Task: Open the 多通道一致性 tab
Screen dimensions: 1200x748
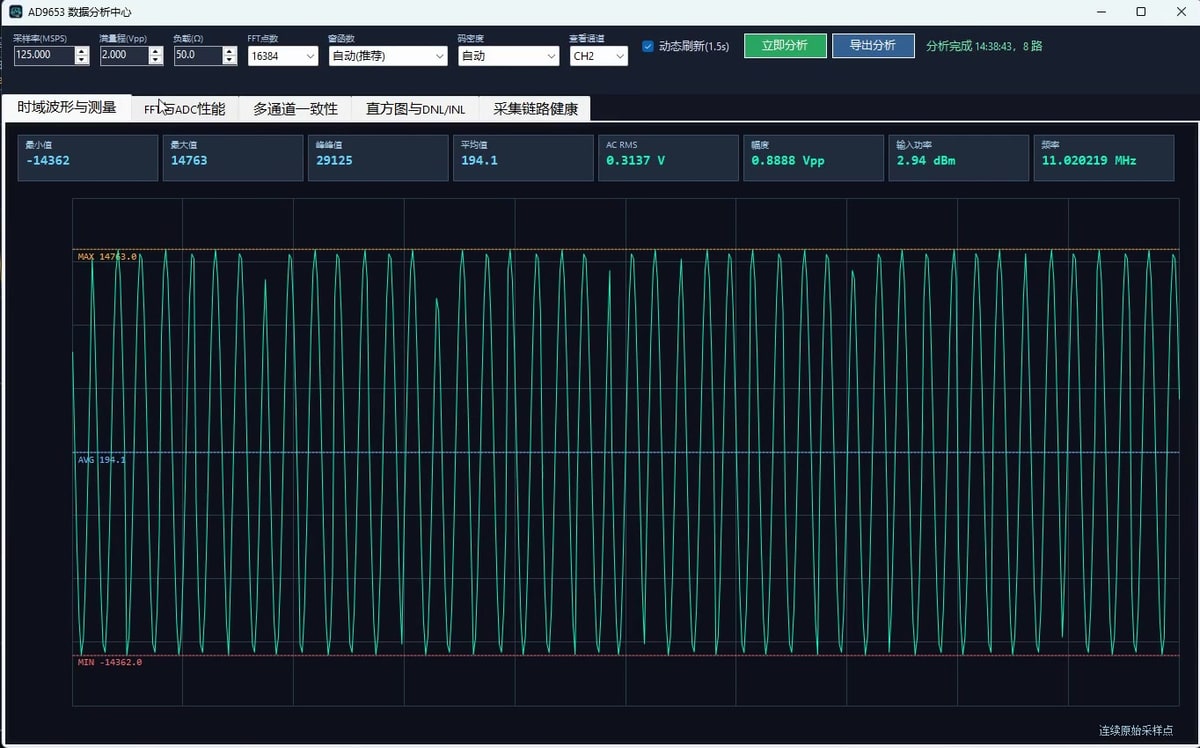Action: click(x=295, y=109)
